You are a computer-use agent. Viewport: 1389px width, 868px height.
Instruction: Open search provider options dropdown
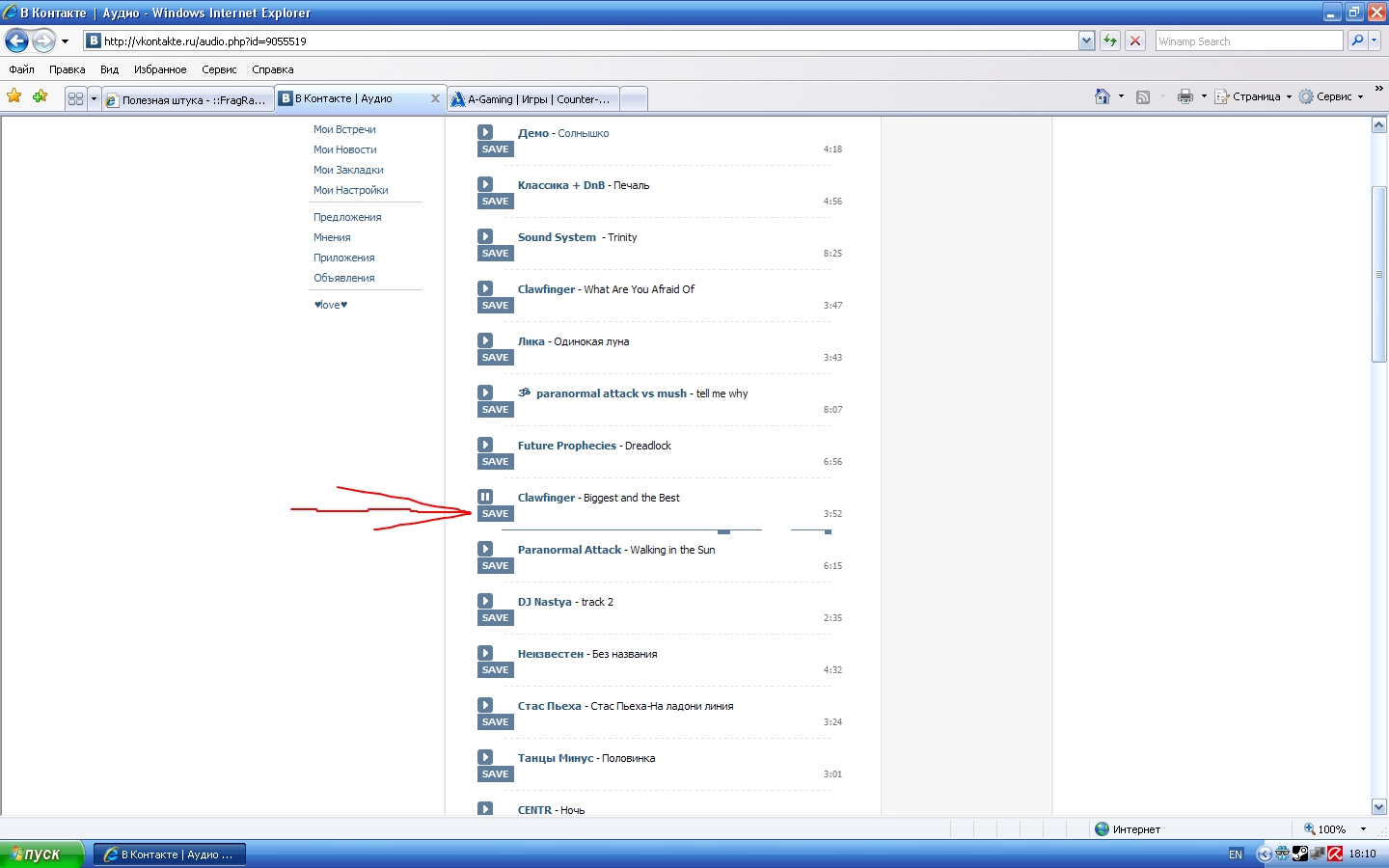1375,41
